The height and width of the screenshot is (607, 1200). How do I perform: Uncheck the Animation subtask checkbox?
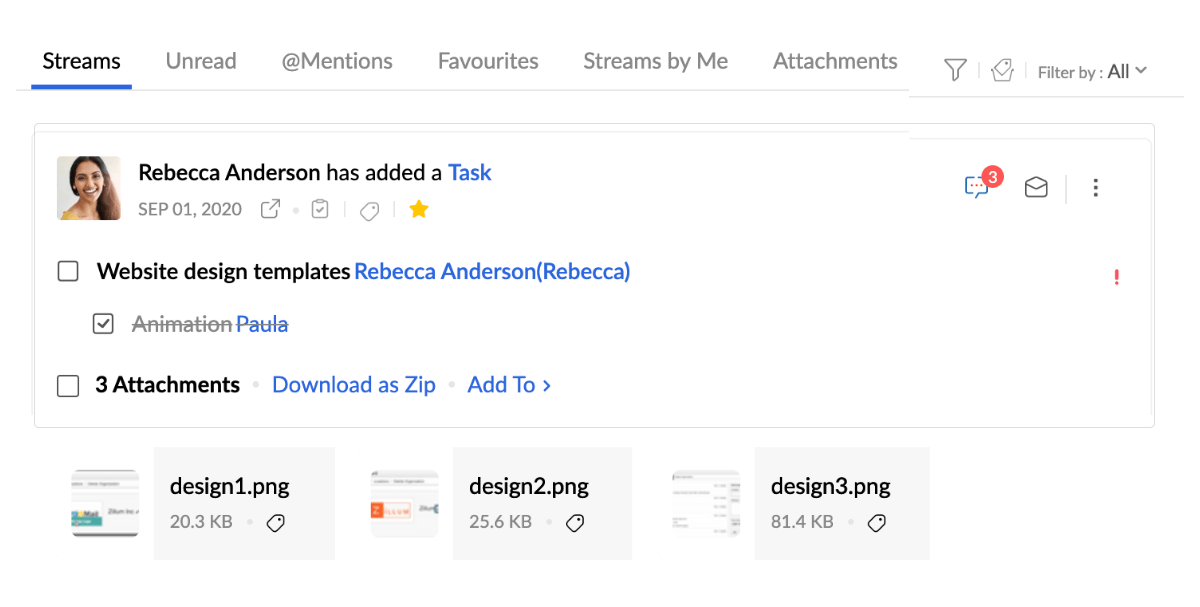click(x=103, y=324)
